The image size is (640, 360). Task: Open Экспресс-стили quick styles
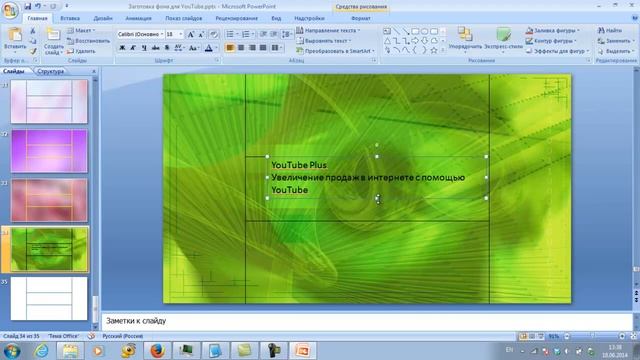503,40
